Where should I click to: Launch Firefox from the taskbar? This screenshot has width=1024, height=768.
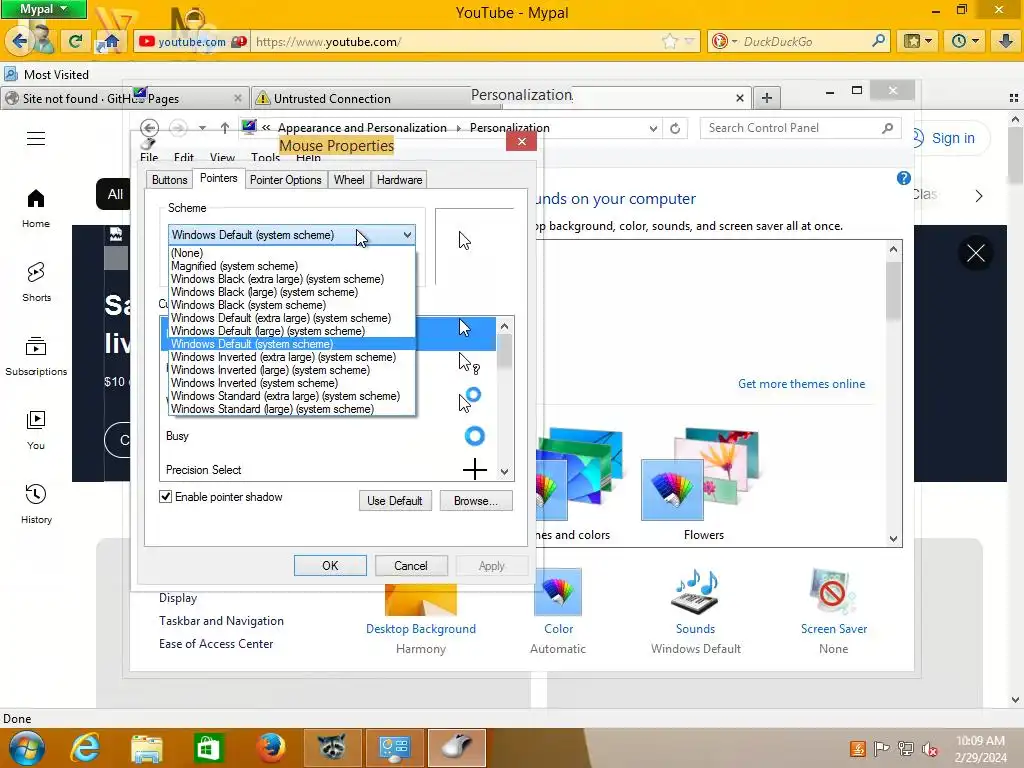270,748
